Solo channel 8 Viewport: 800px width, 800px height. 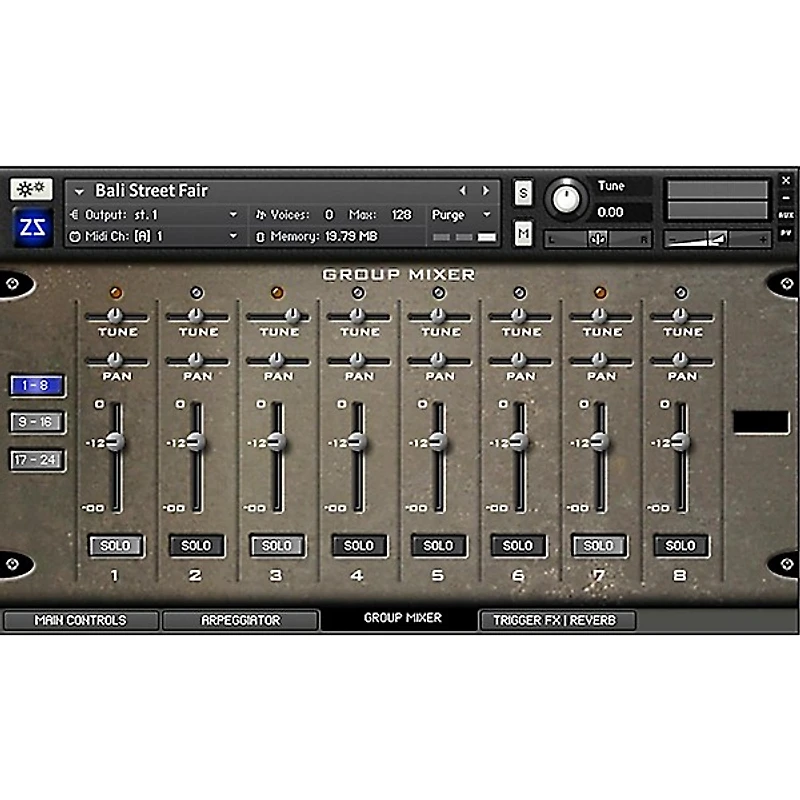tap(681, 546)
